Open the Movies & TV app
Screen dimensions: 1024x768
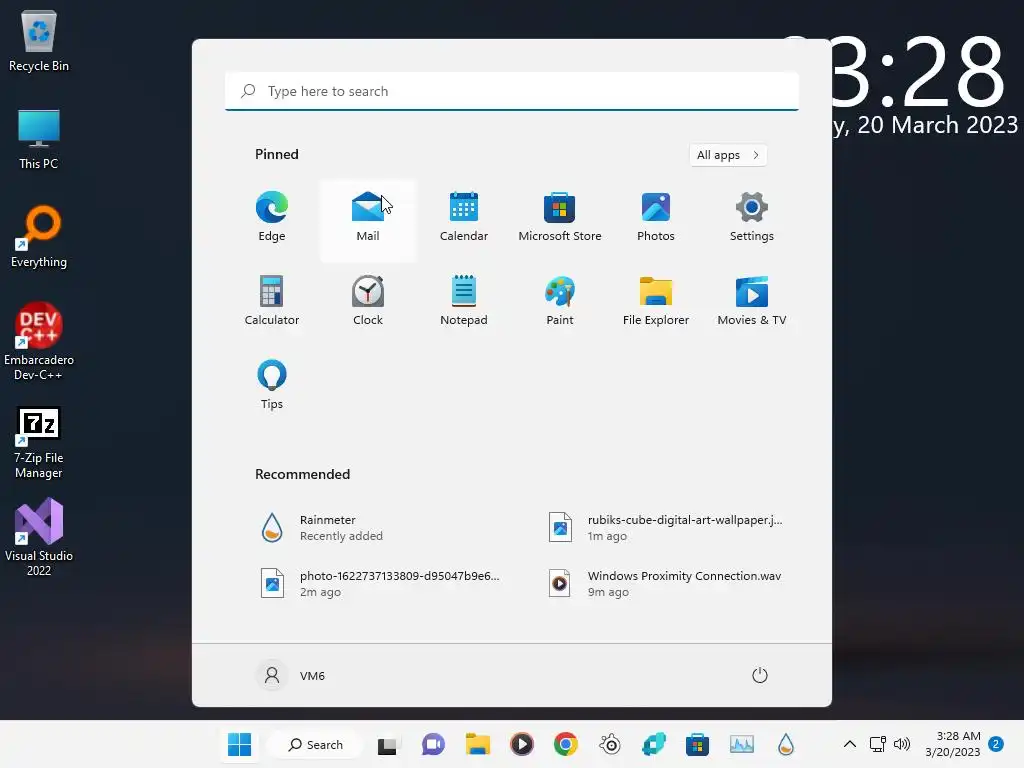tap(752, 301)
